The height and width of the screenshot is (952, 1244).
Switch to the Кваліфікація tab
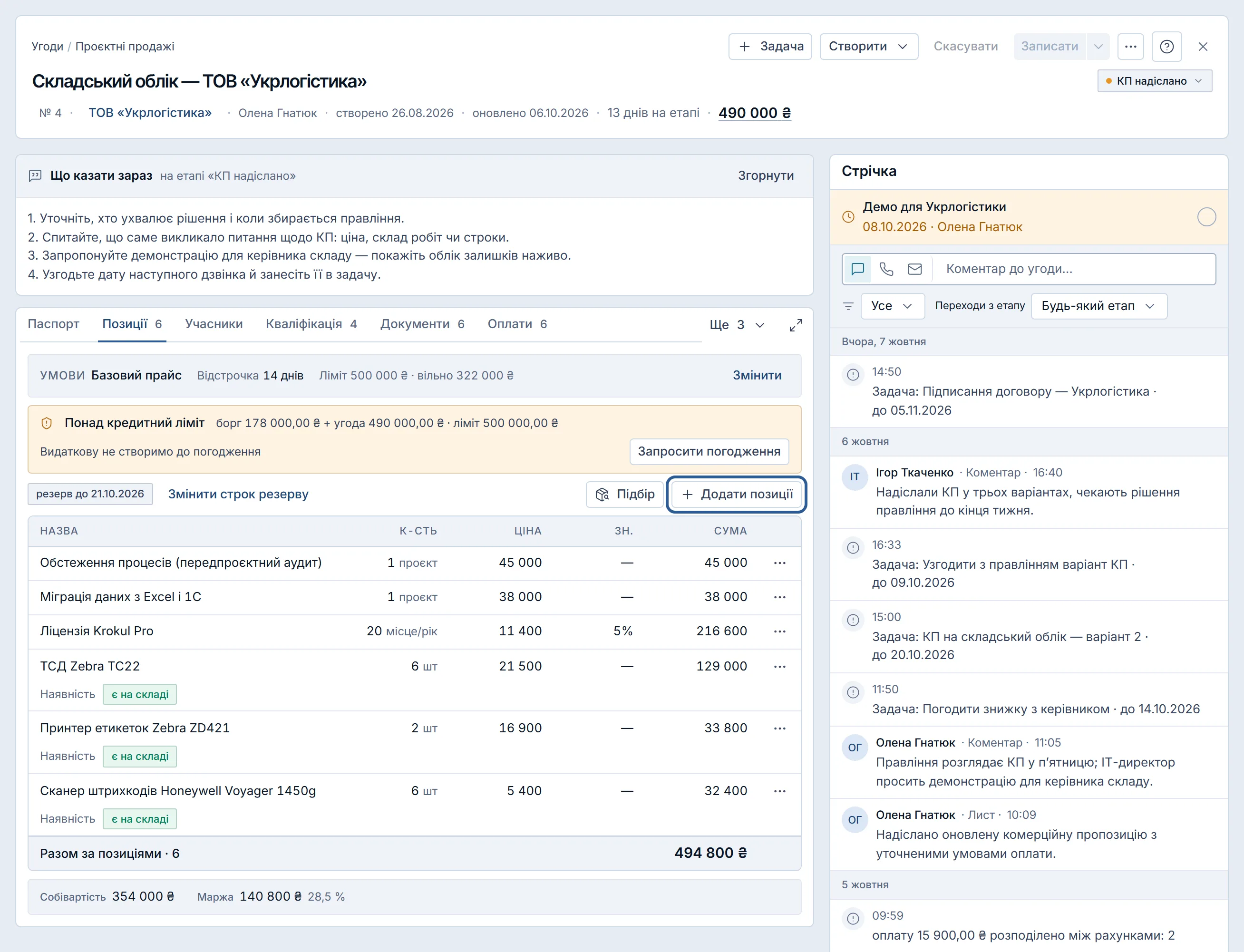click(311, 324)
